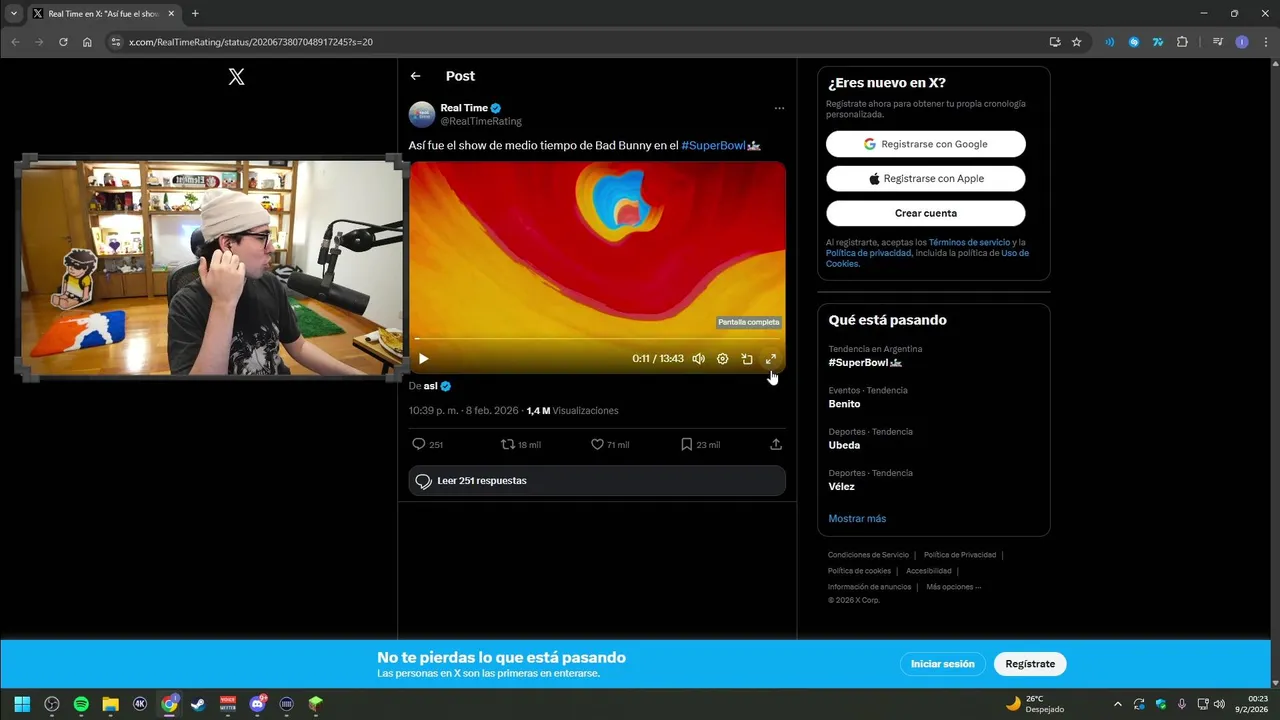Screen dimensions: 1280x720
Task: Open the Shazam extension icon
Action: point(1134,42)
